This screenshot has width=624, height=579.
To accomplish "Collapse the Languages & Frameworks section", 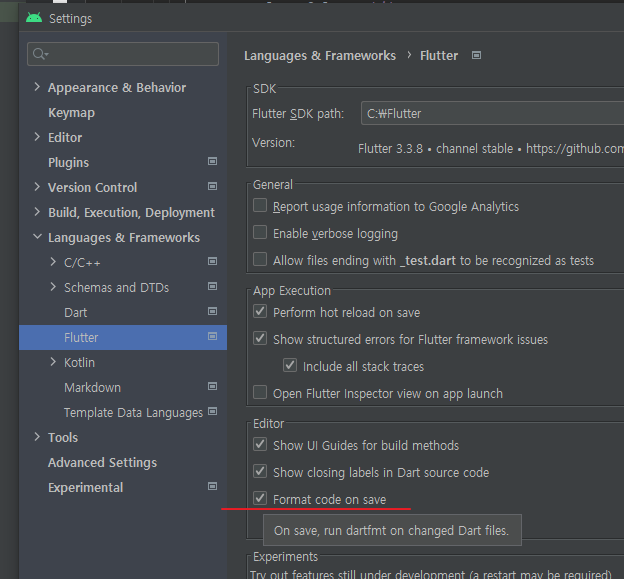I will 37,237.
